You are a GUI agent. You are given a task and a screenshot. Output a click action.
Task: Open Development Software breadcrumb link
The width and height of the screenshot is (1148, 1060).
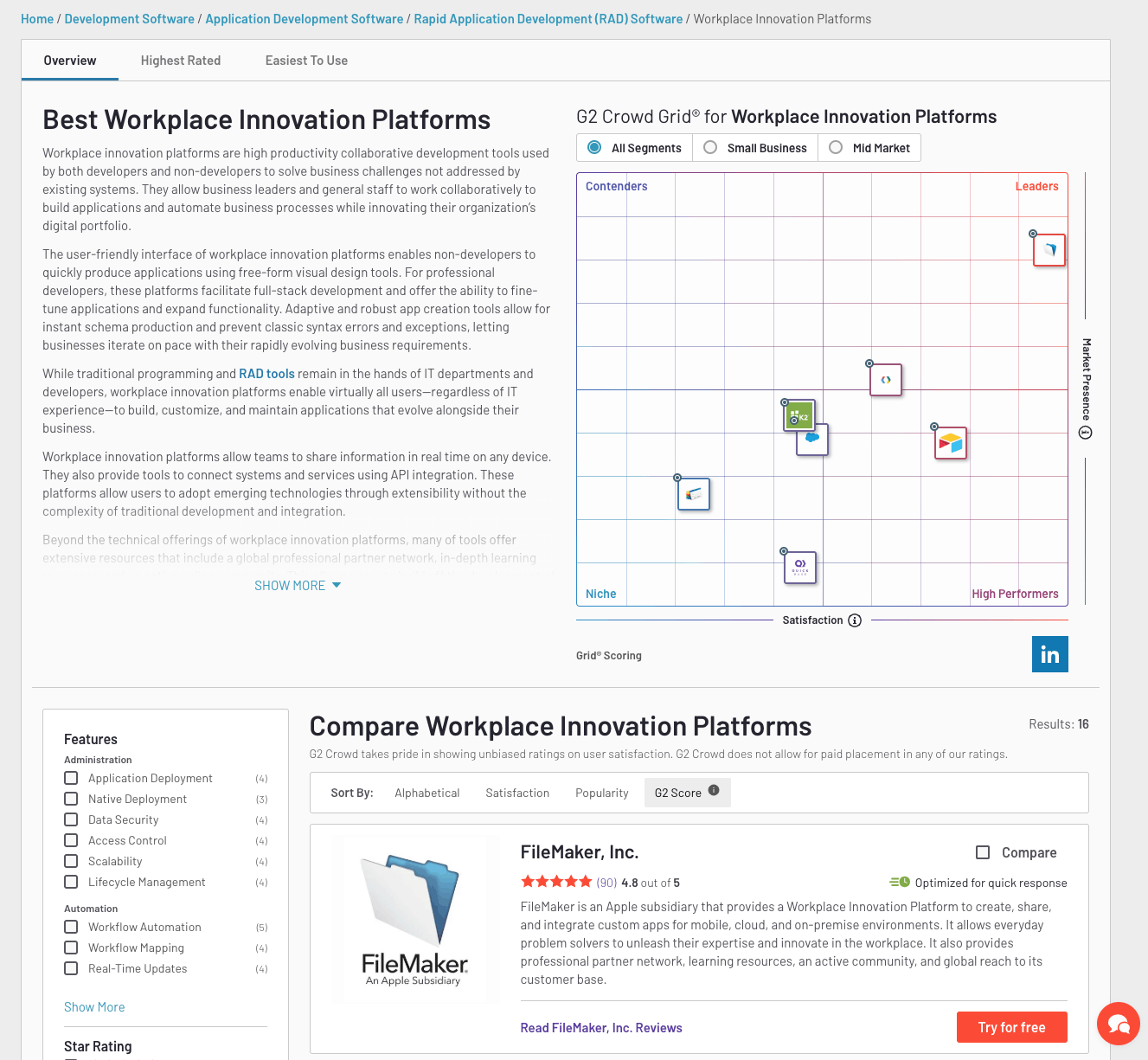point(130,19)
